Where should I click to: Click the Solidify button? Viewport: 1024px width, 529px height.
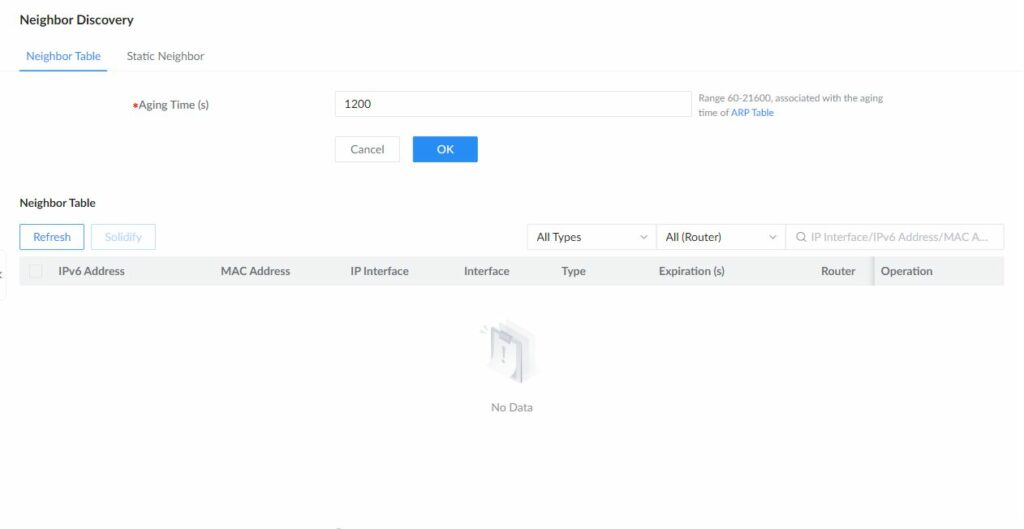pos(123,237)
